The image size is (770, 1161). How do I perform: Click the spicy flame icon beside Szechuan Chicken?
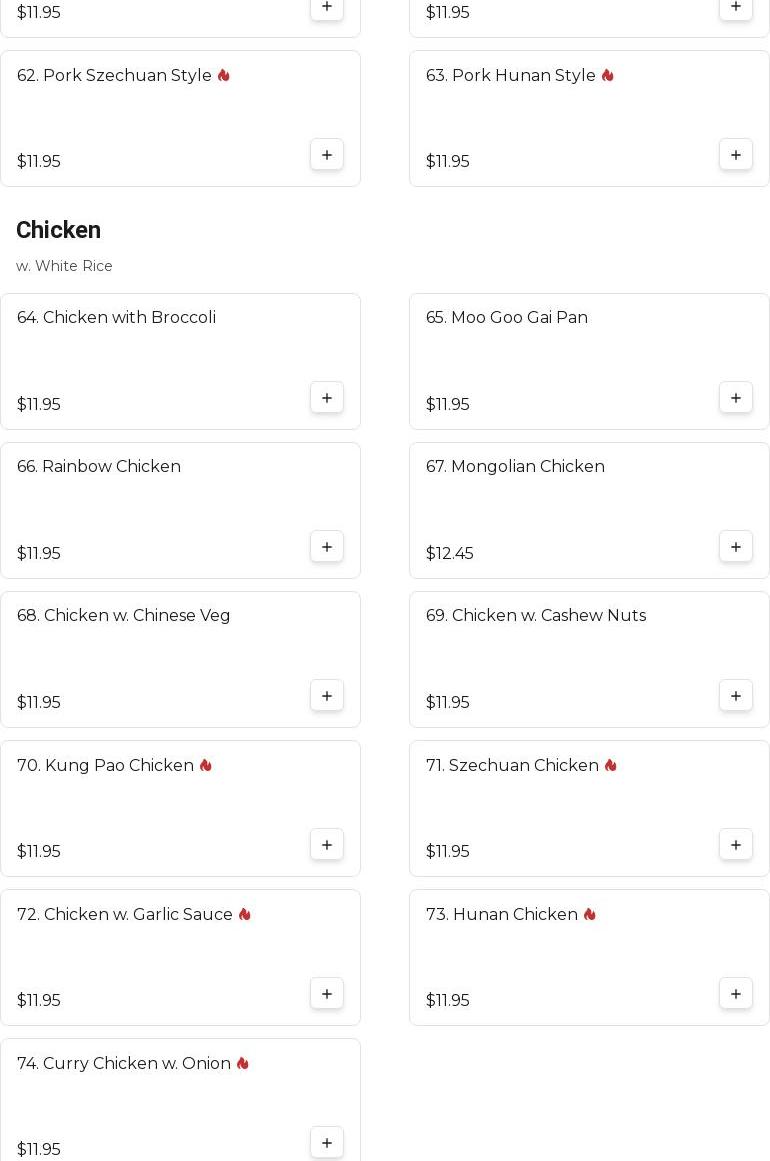point(610,765)
